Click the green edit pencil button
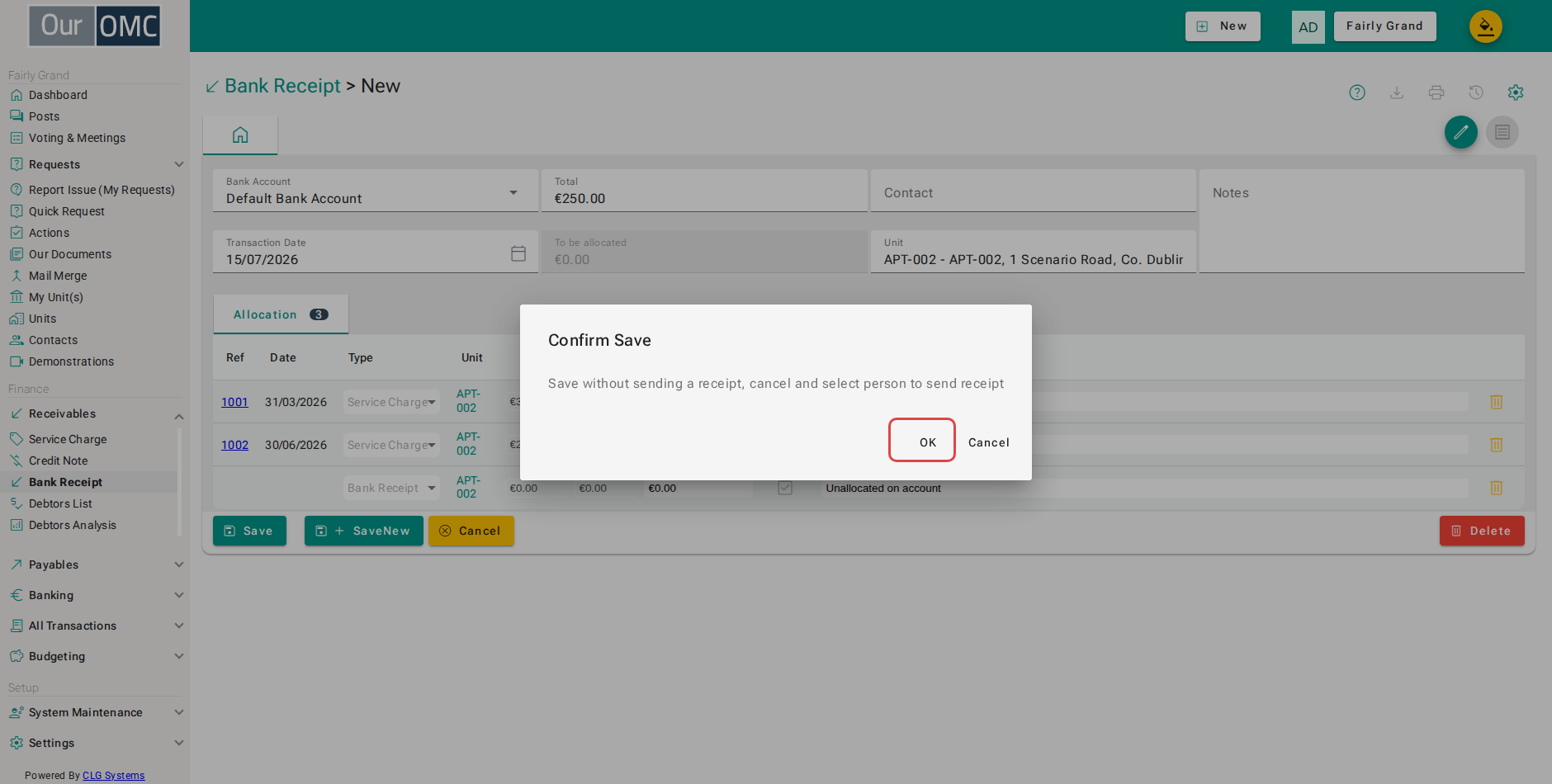Screen dimensions: 1552x784 point(1461,132)
